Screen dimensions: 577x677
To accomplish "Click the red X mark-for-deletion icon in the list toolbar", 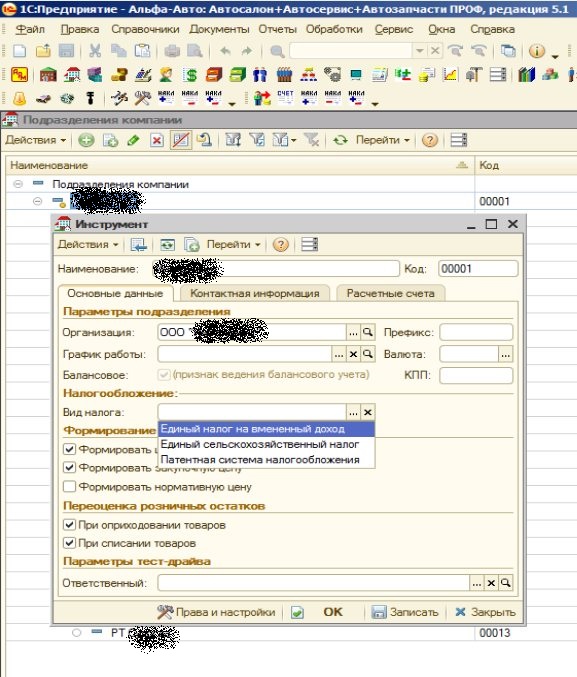I will (157, 140).
